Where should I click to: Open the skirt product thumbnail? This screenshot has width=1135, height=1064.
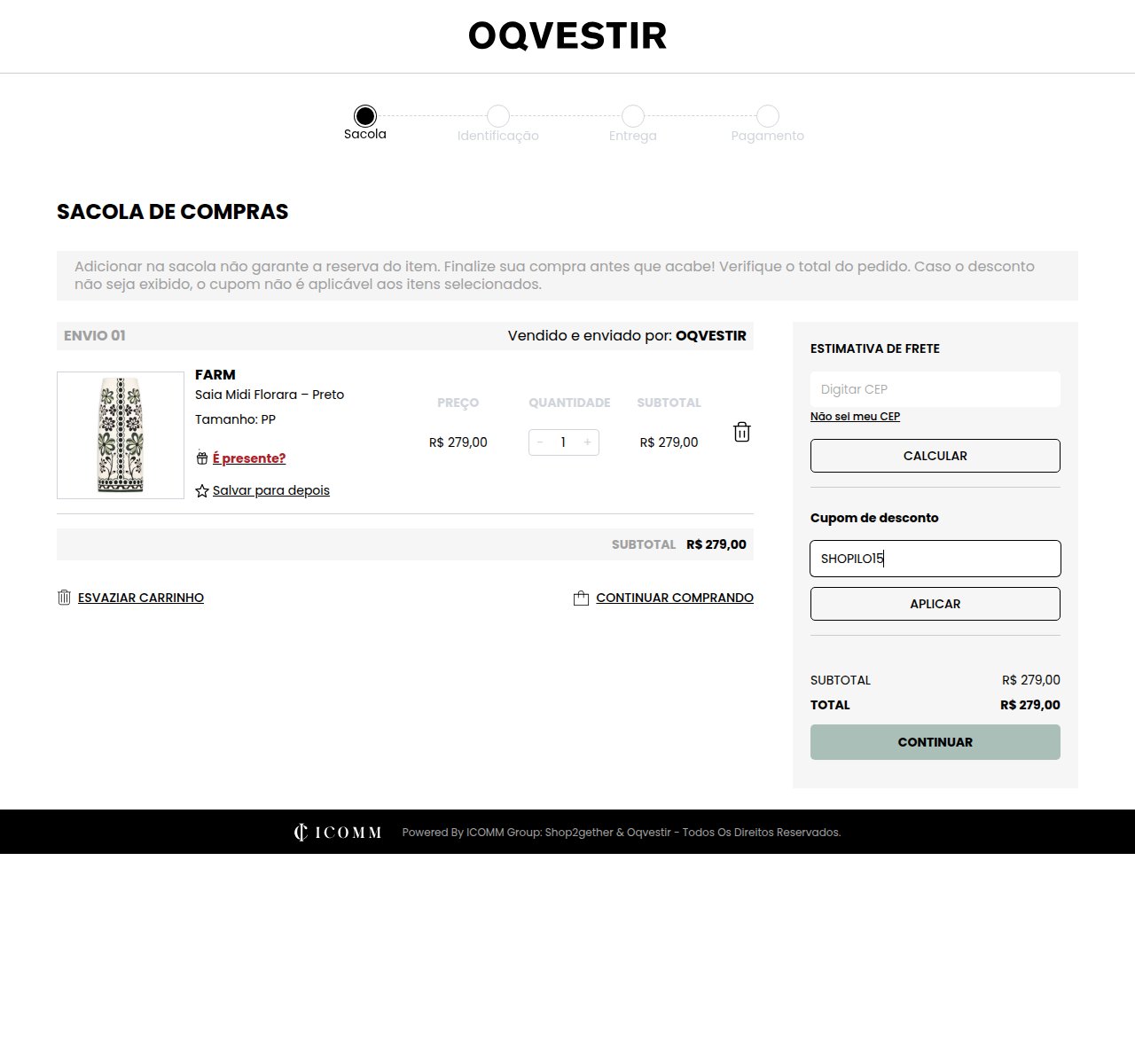121,435
